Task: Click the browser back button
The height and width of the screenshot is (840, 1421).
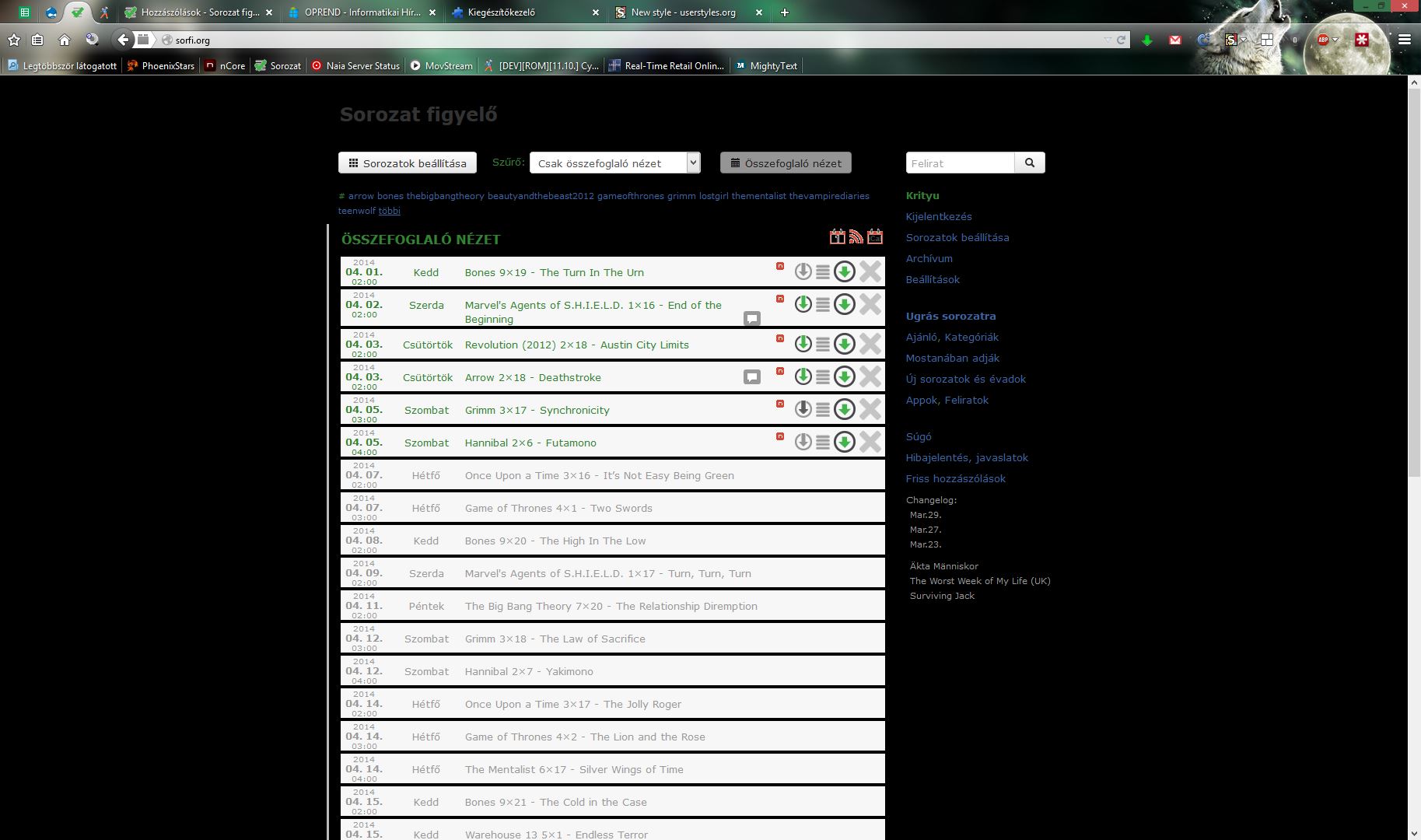Action: (x=122, y=40)
